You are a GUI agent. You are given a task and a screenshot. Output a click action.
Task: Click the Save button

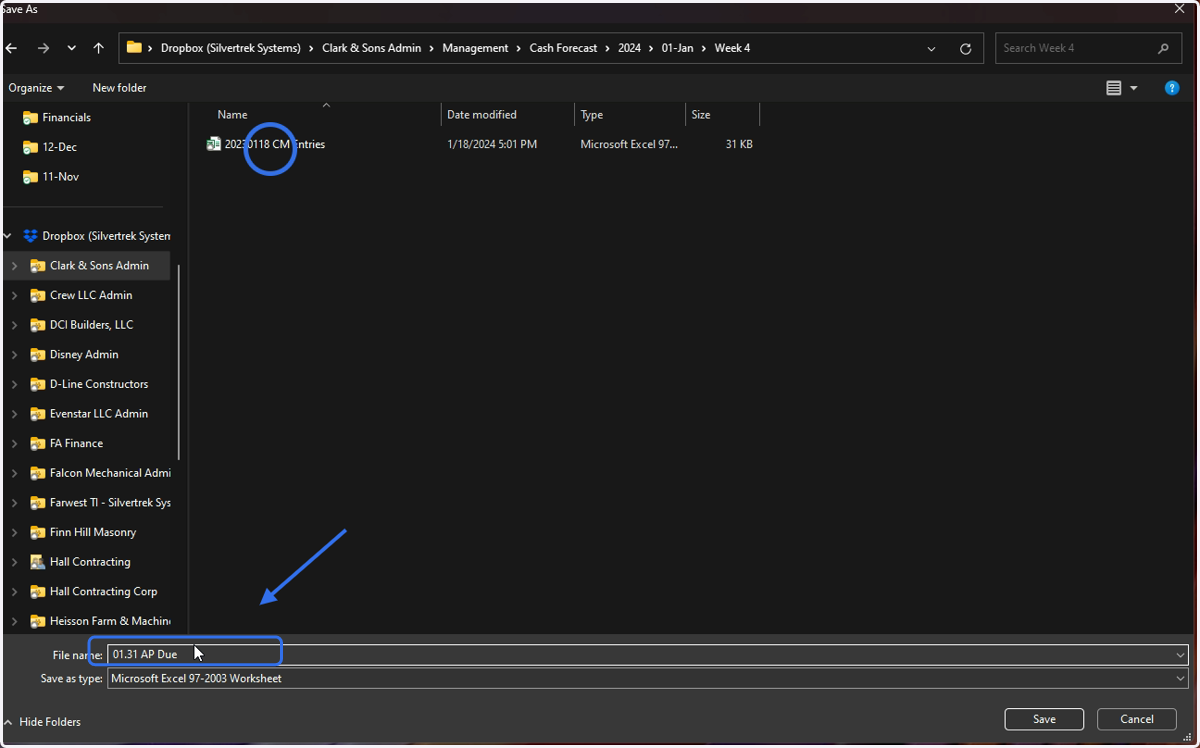click(x=1044, y=719)
